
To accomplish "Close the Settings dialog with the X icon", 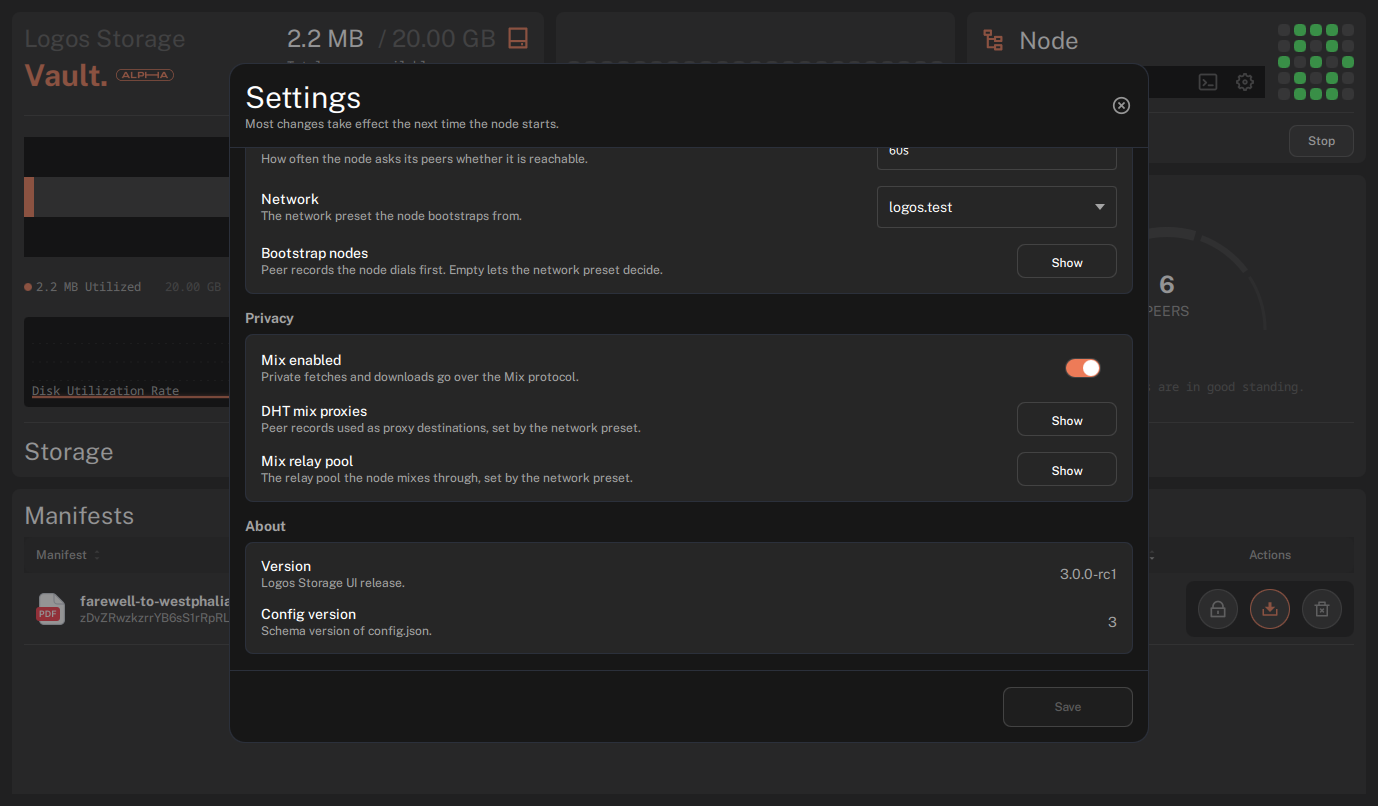I will click(x=1121, y=105).
